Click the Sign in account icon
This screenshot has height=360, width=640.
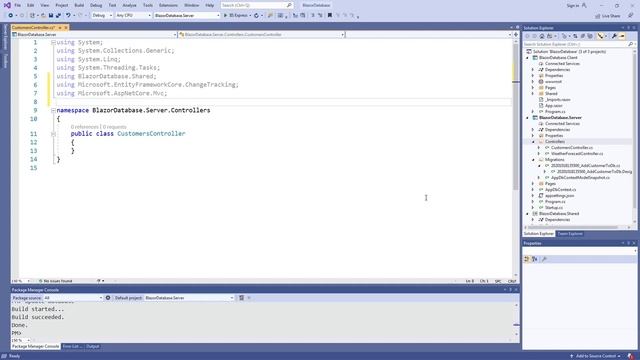(584, 5)
